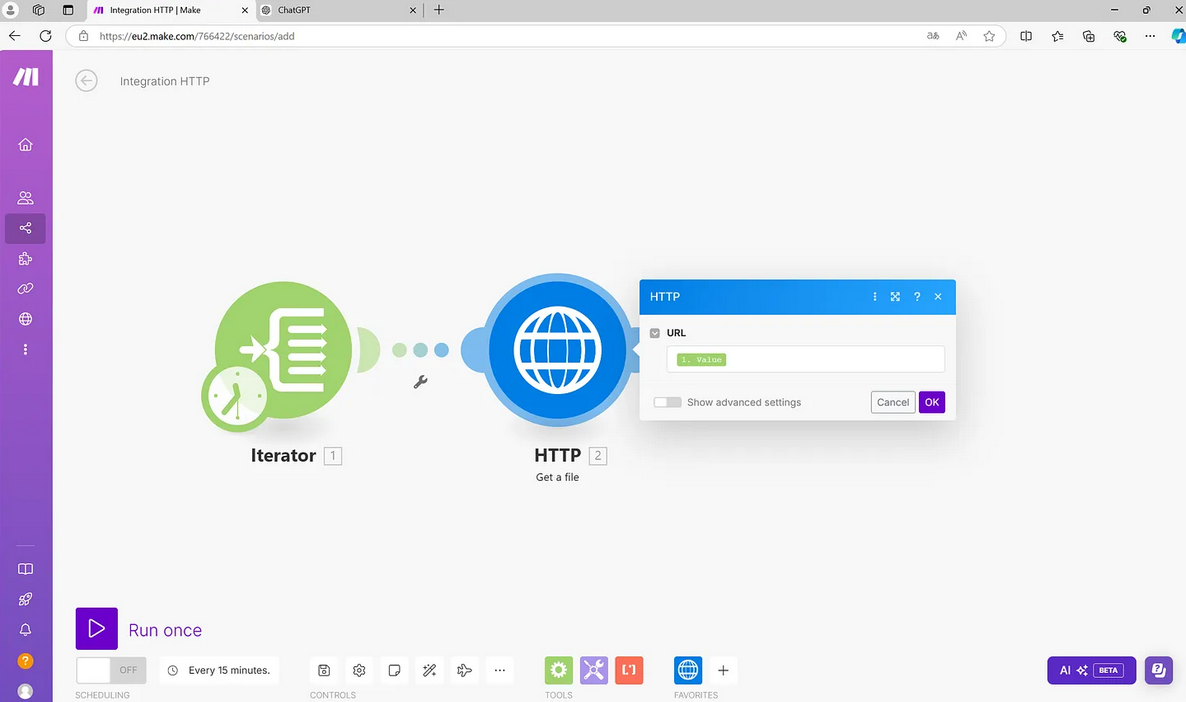Switch to the ChatGPT browser tab

pyautogui.click(x=340, y=11)
